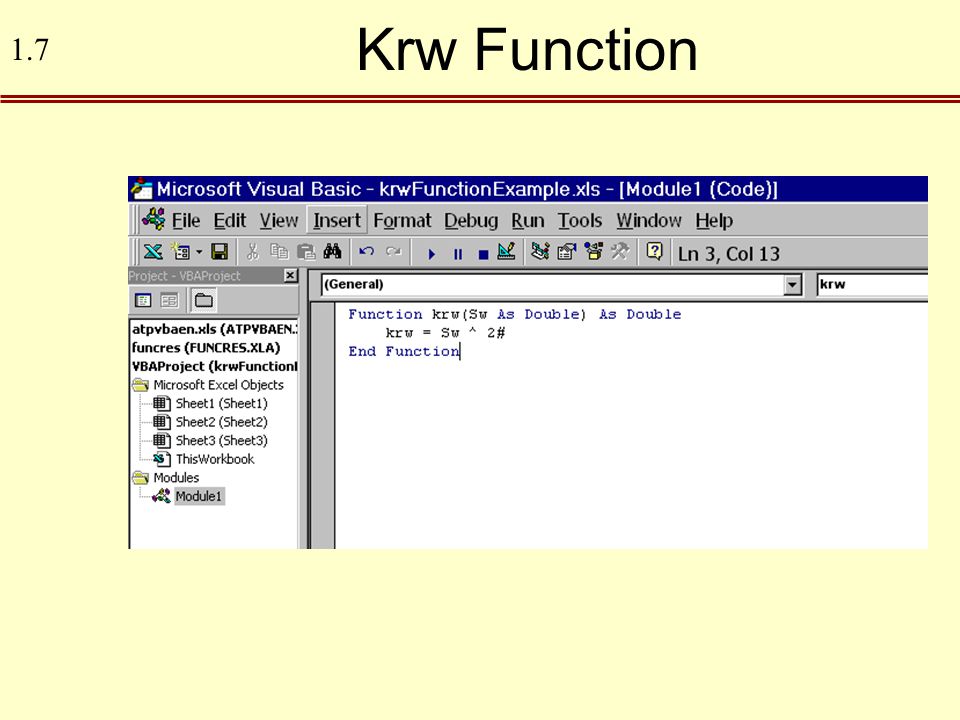
Task: Click the Undo arrow icon
Action: [x=366, y=252]
